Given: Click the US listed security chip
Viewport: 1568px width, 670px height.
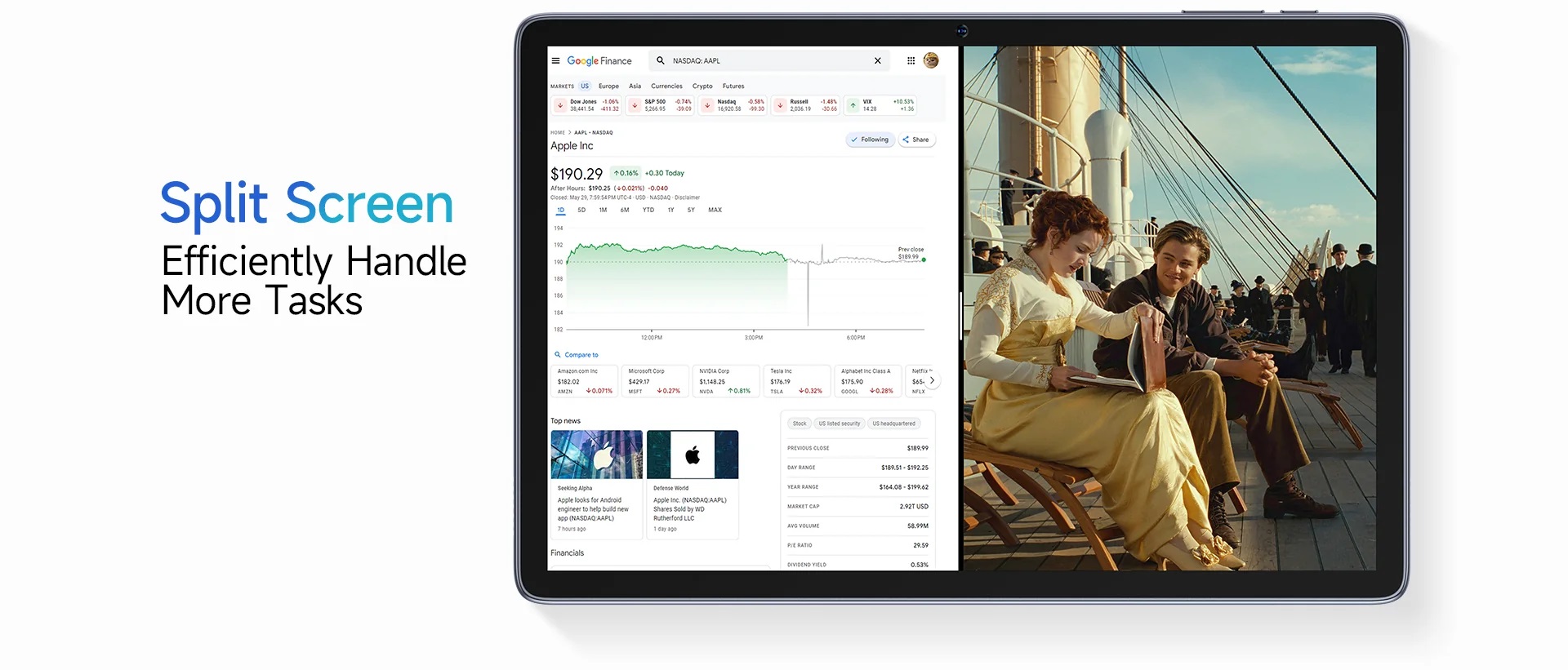Looking at the screenshot, I should click(839, 424).
